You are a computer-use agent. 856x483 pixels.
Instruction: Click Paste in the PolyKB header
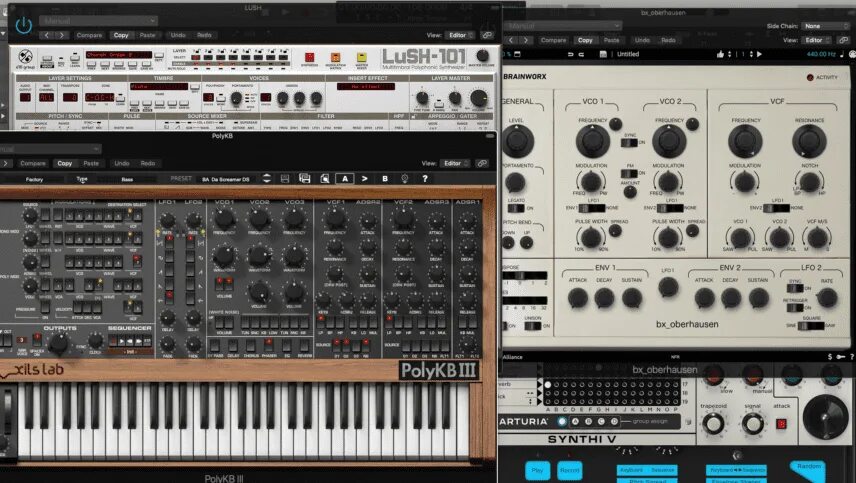point(91,163)
